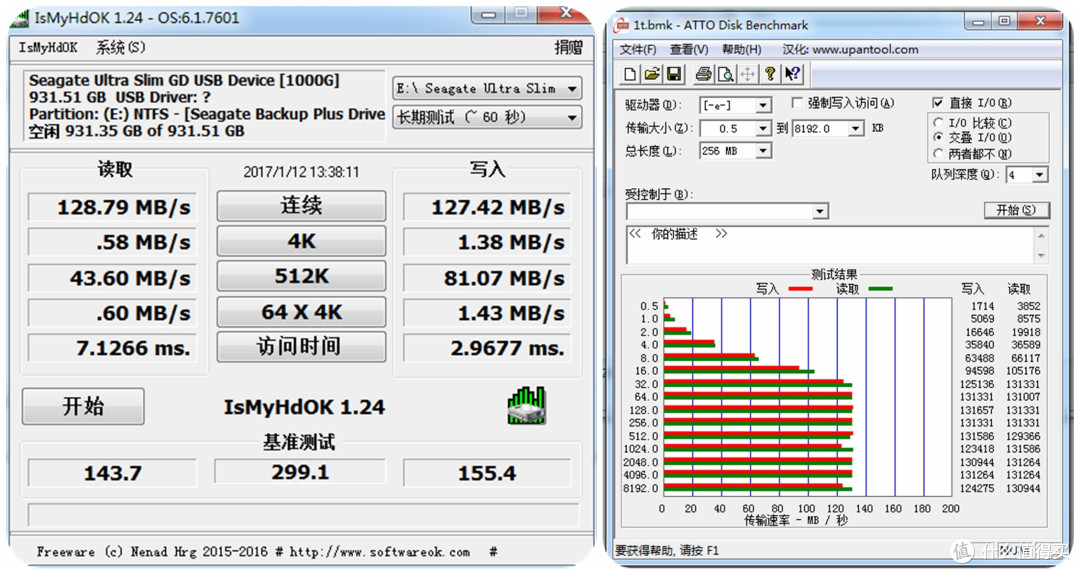The image size is (1080, 574).
Task: Click the IsMyHdOK title bar app icon
Action: [21, 17]
